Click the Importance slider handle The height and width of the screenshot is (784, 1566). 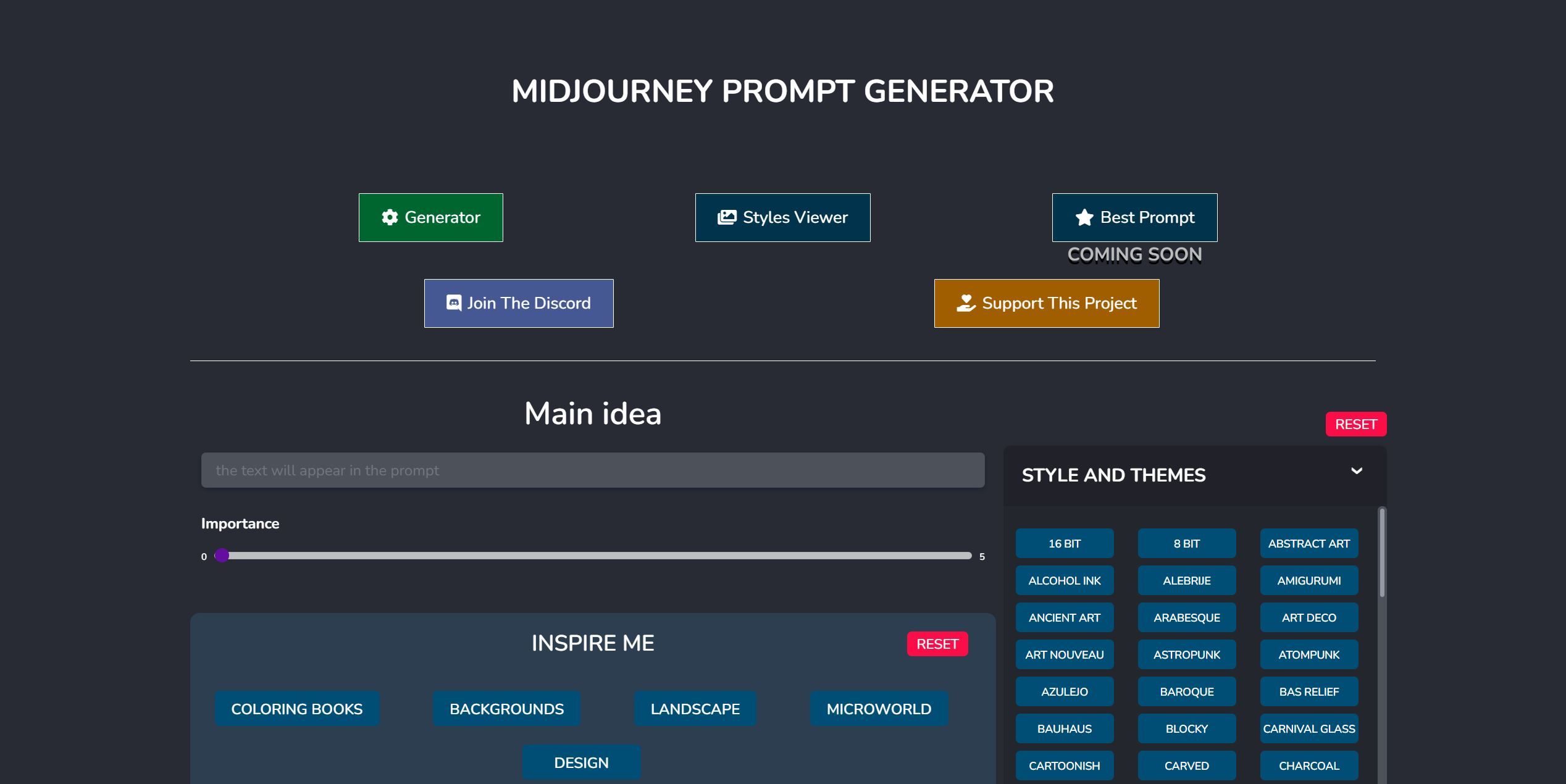coord(222,556)
